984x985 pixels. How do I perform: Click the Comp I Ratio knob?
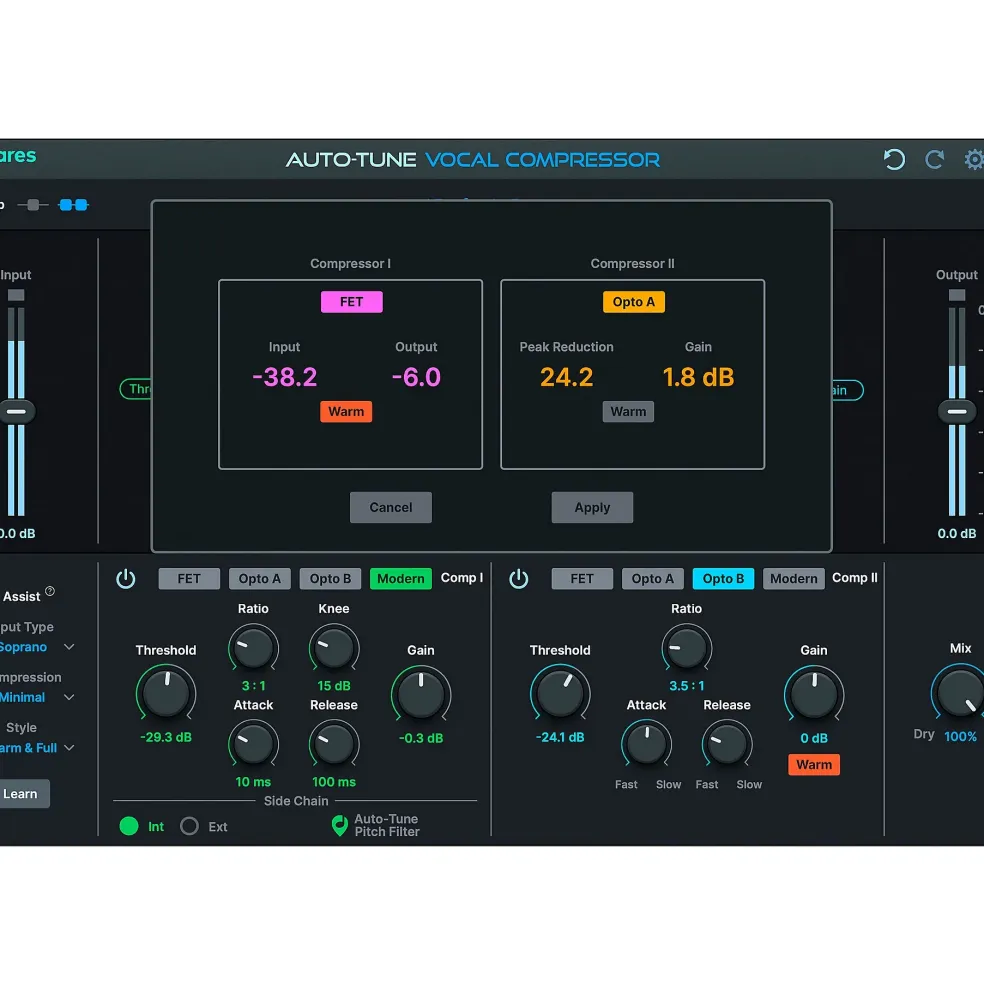click(253, 647)
